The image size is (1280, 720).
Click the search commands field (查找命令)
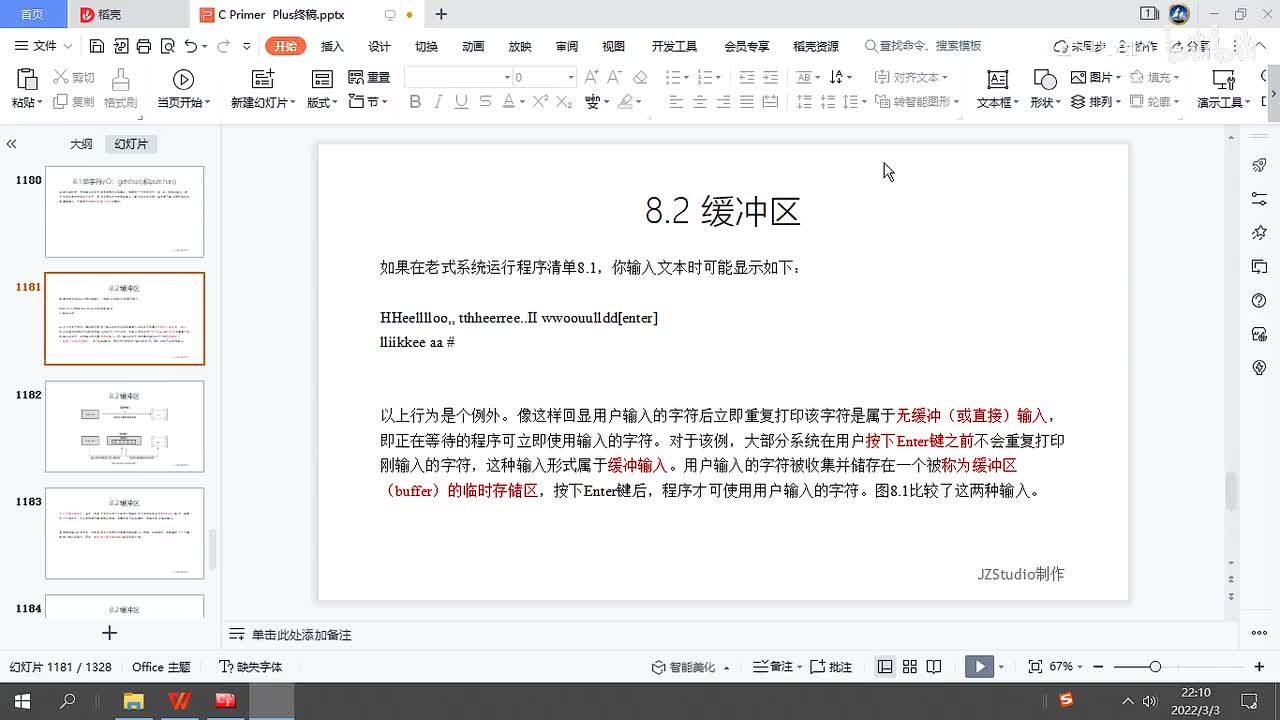[923, 46]
